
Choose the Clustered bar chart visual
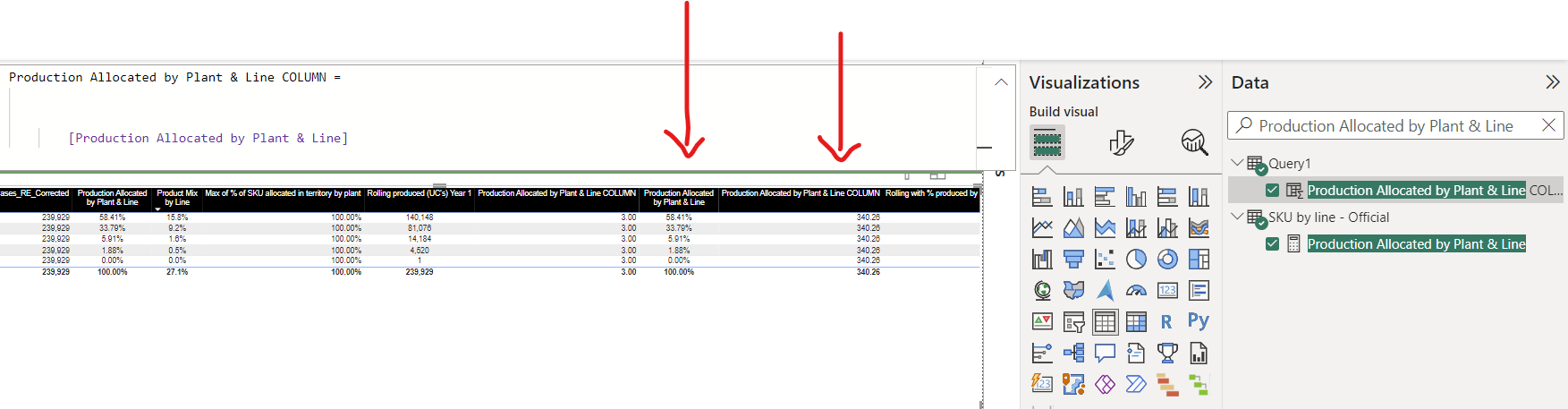click(x=1105, y=196)
